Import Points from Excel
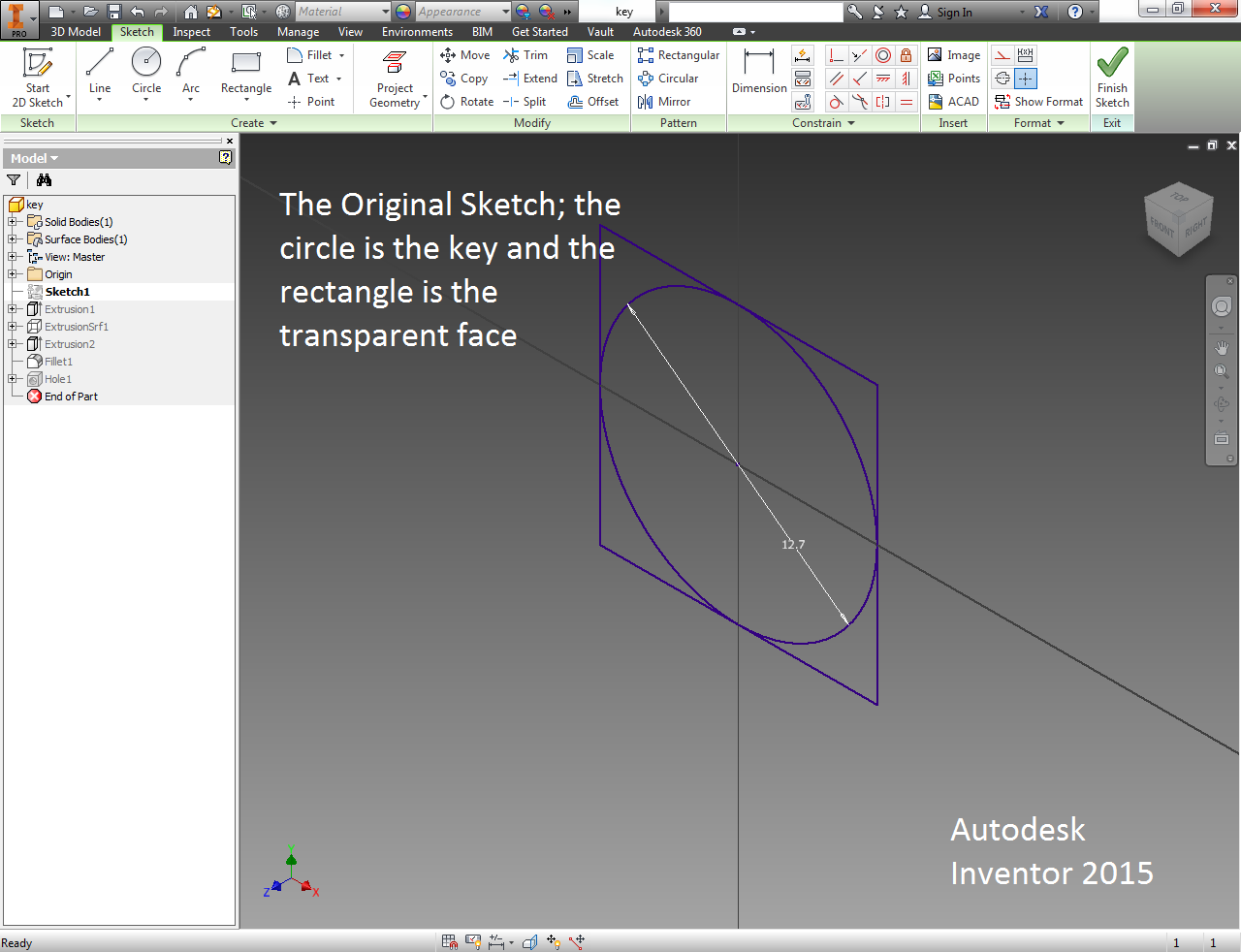Viewport: 1241px width, 952px height. 954,79
